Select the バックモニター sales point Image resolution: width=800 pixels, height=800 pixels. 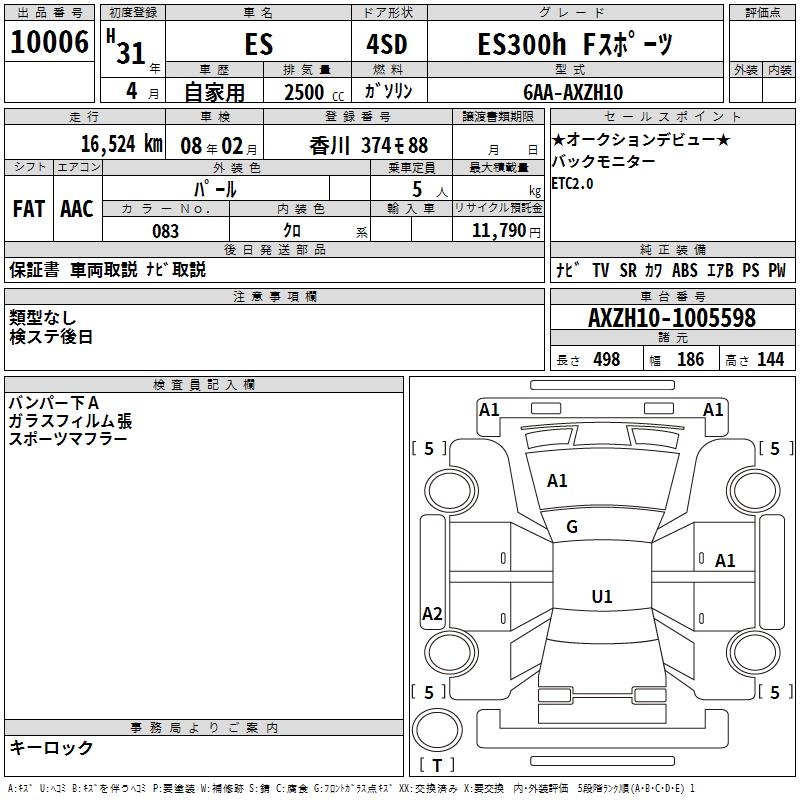coord(603,162)
